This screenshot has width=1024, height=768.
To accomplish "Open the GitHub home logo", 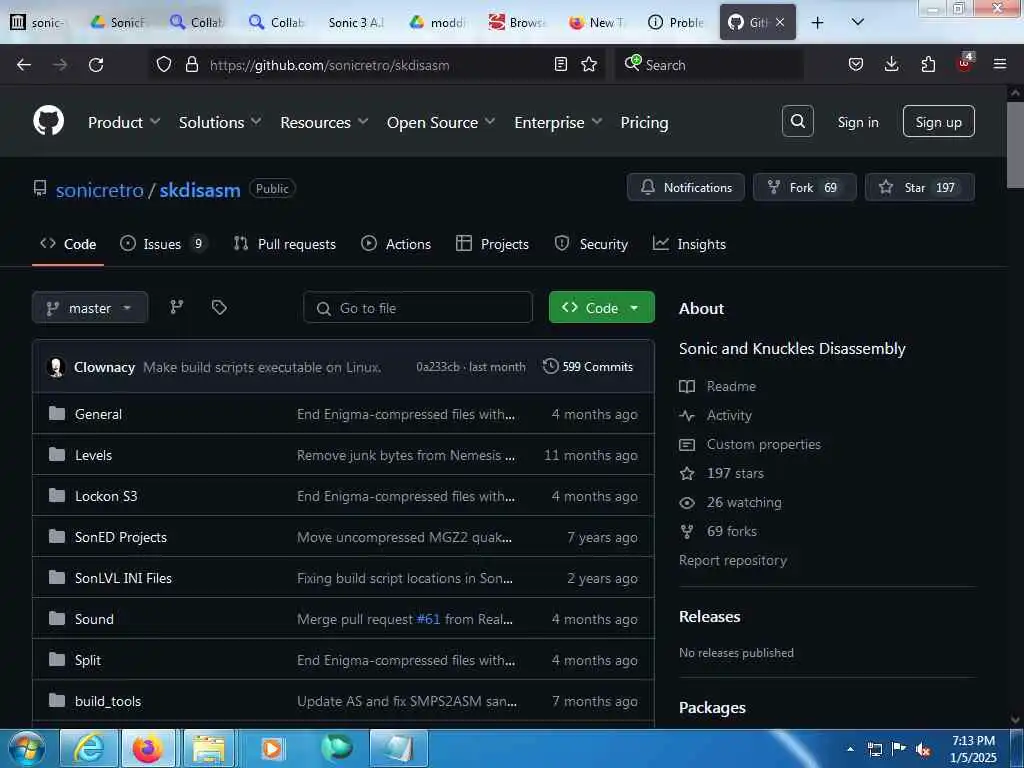I will tap(49, 121).
